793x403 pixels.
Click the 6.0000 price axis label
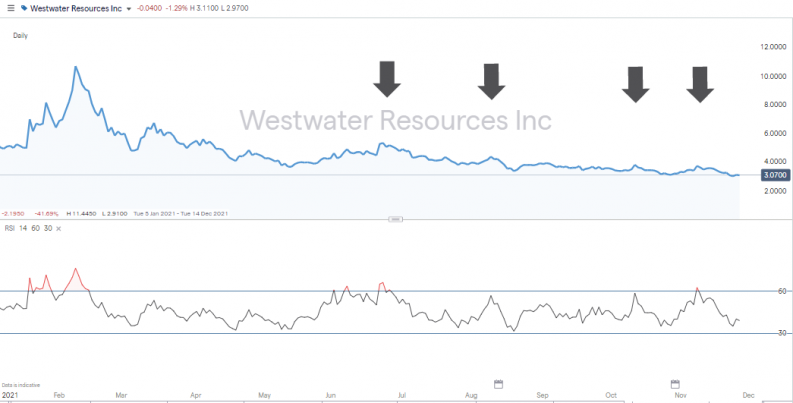[773, 133]
